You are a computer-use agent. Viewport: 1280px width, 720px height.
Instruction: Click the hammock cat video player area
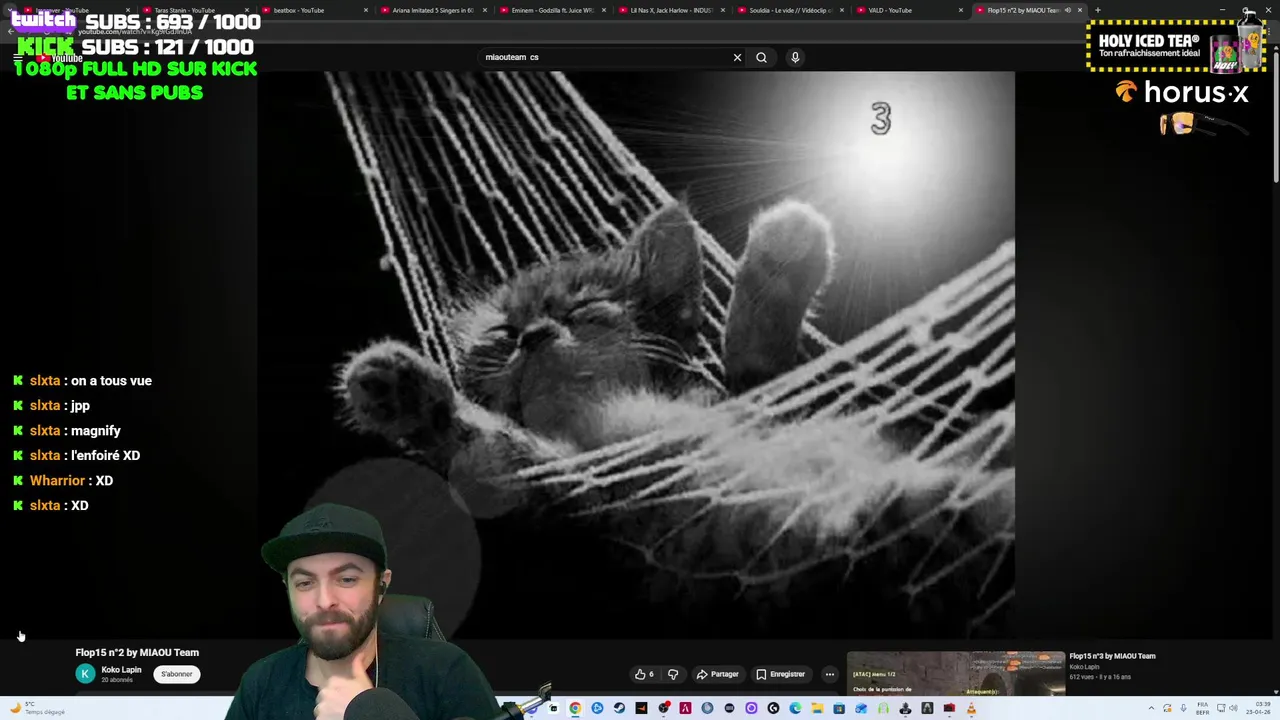pyautogui.click(x=636, y=355)
